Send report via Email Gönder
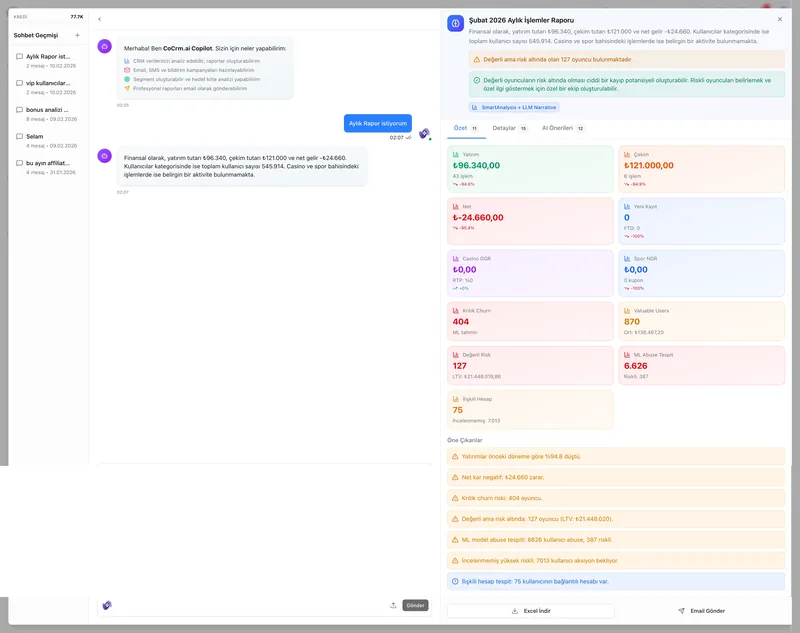Viewport: 800px width, 633px height. (x=702, y=611)
